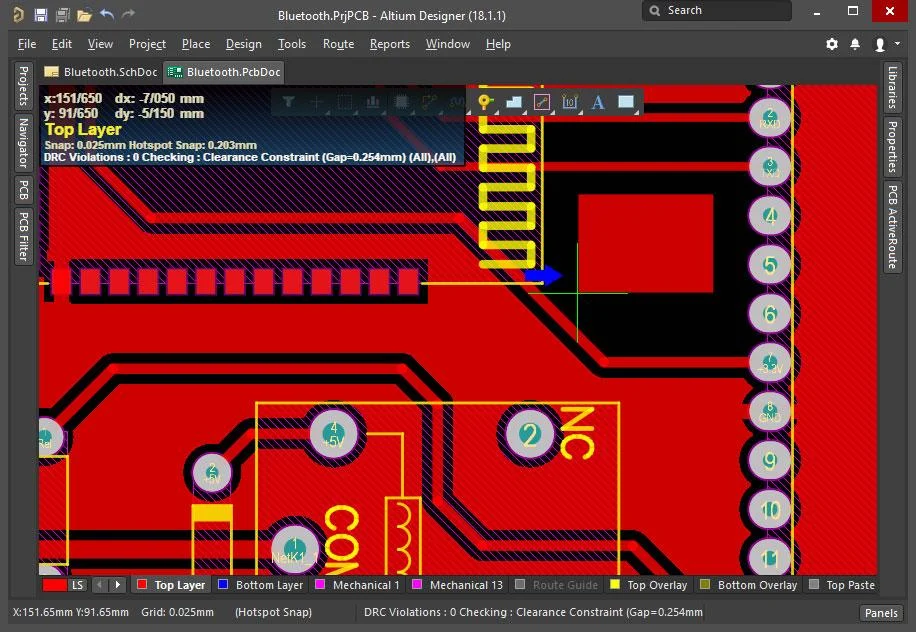Select the Place Via tool icon

click(484, 102)
